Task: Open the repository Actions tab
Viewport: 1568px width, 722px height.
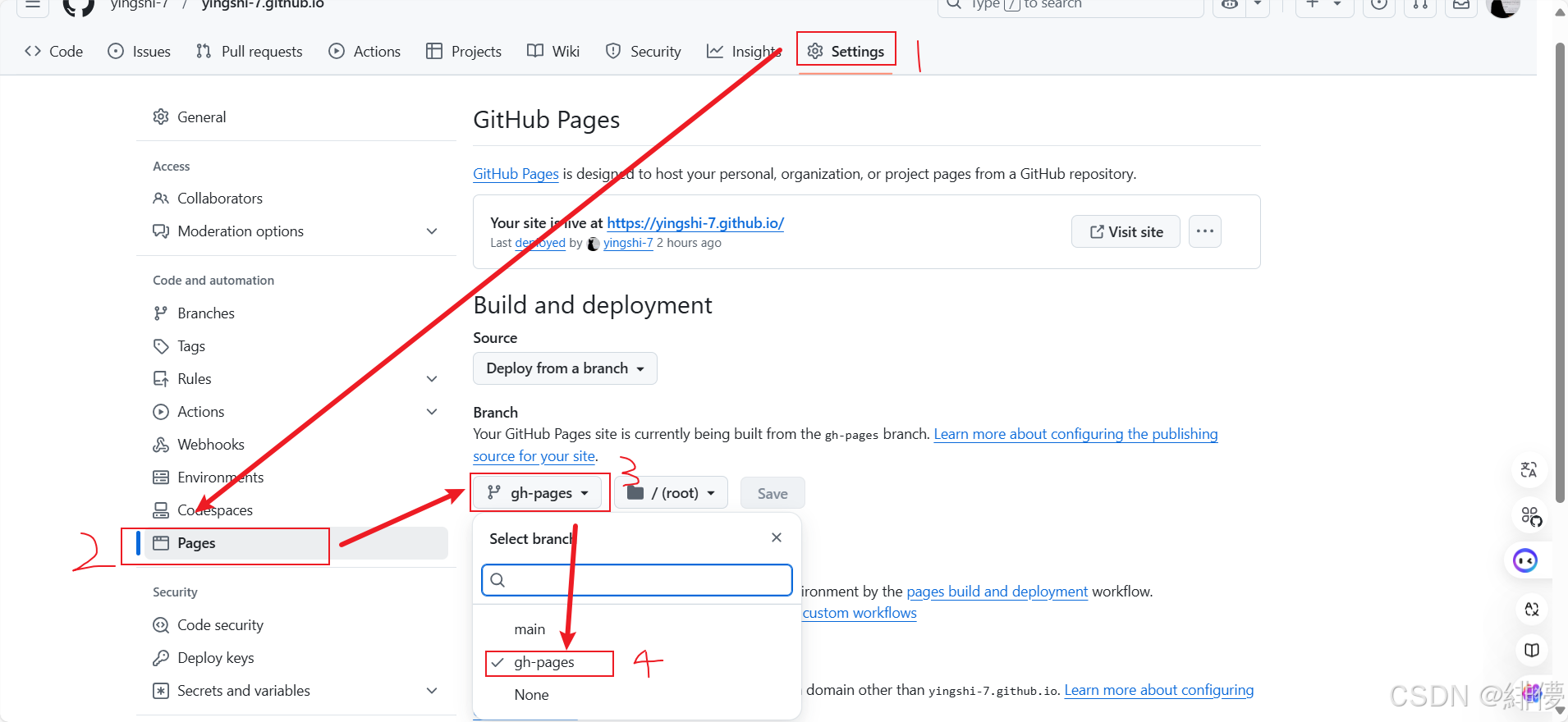Action: tap(364, 51)
